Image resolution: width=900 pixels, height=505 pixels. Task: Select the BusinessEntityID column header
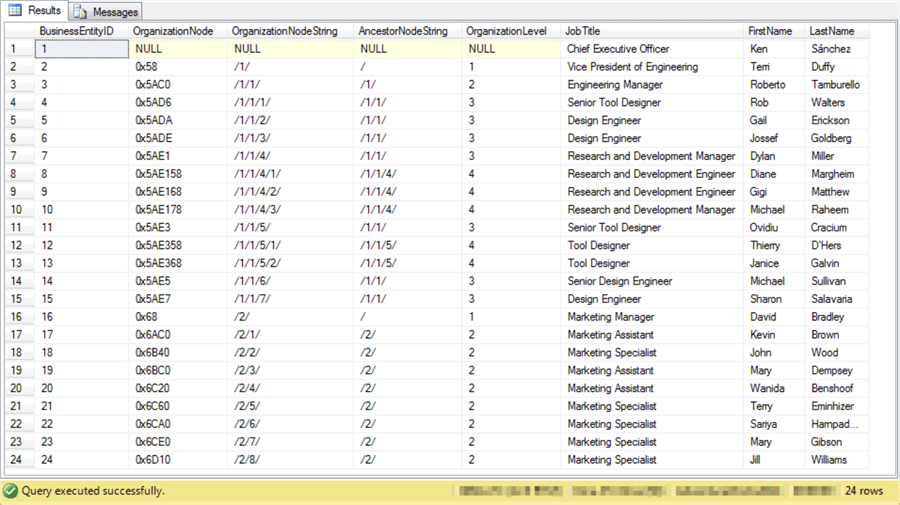(82, 31)
